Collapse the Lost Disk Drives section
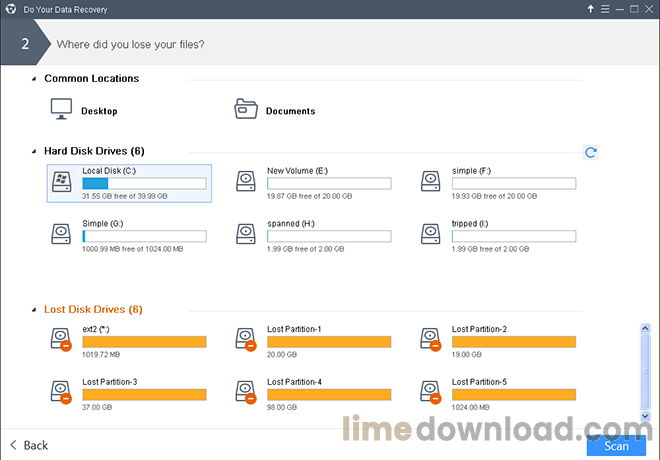Viewport: 660px width, 460px height. 34,310
